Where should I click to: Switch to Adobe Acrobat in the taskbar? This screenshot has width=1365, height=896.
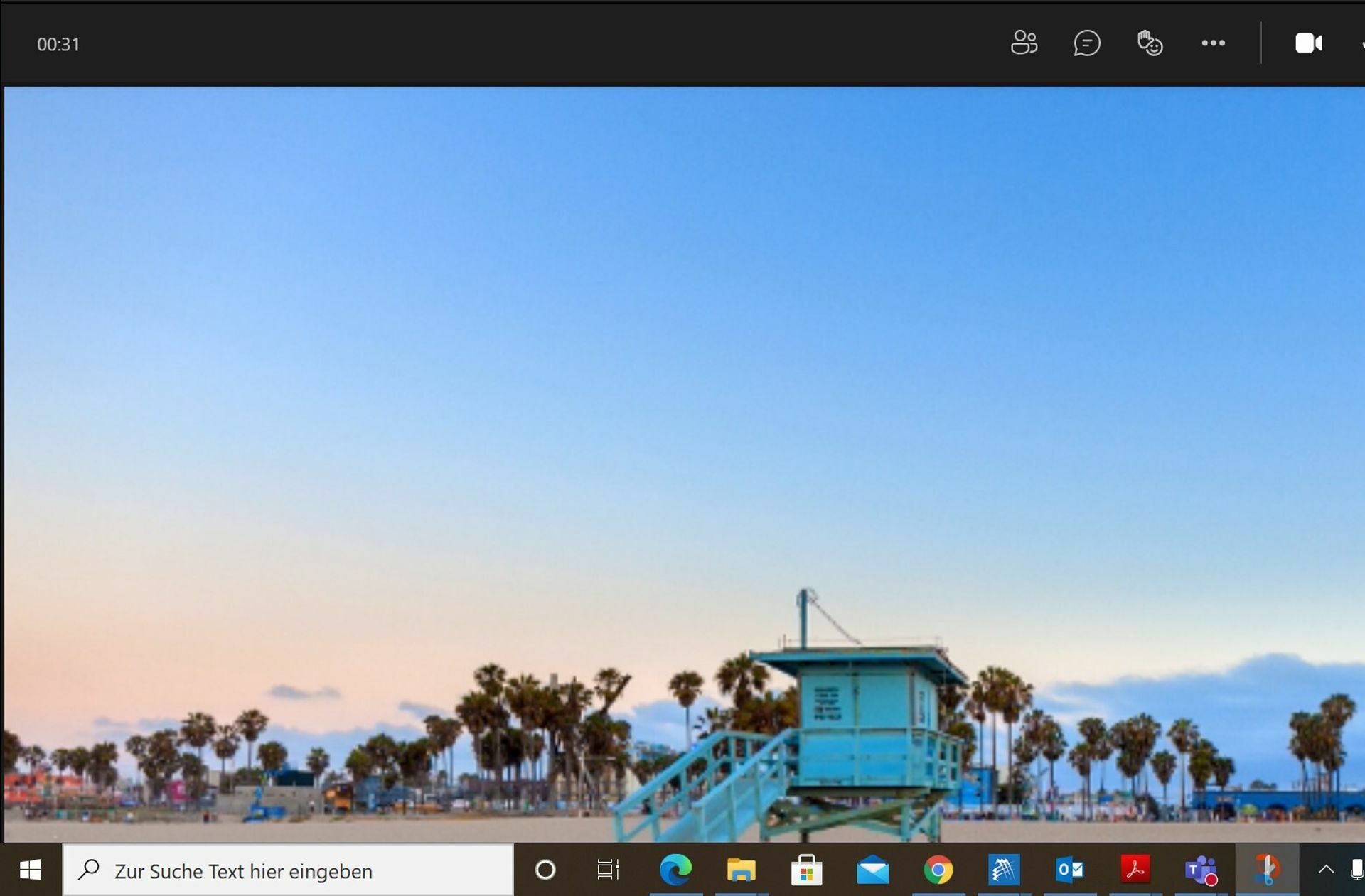1135,870
